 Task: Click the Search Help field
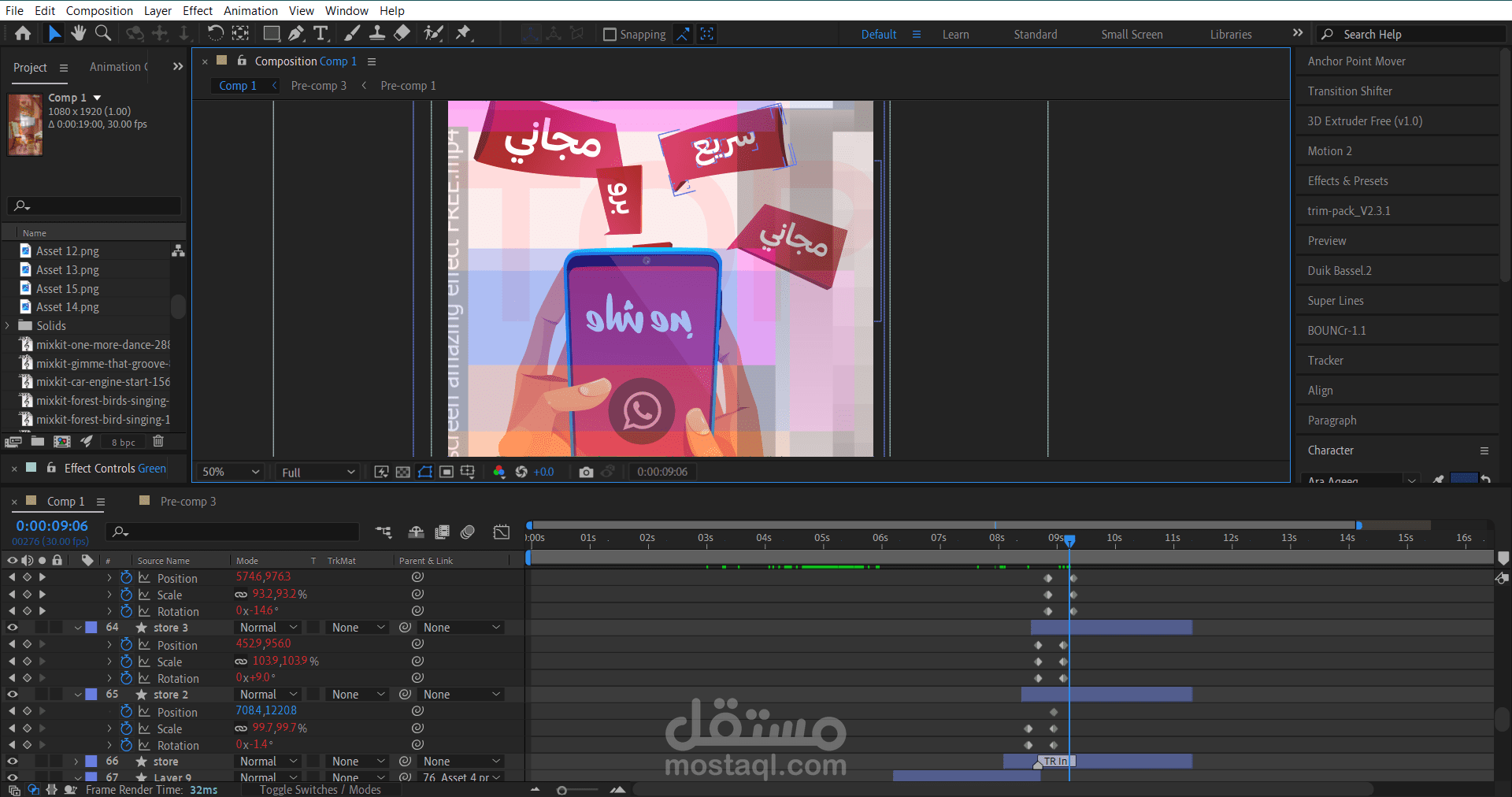(1411, 35)
